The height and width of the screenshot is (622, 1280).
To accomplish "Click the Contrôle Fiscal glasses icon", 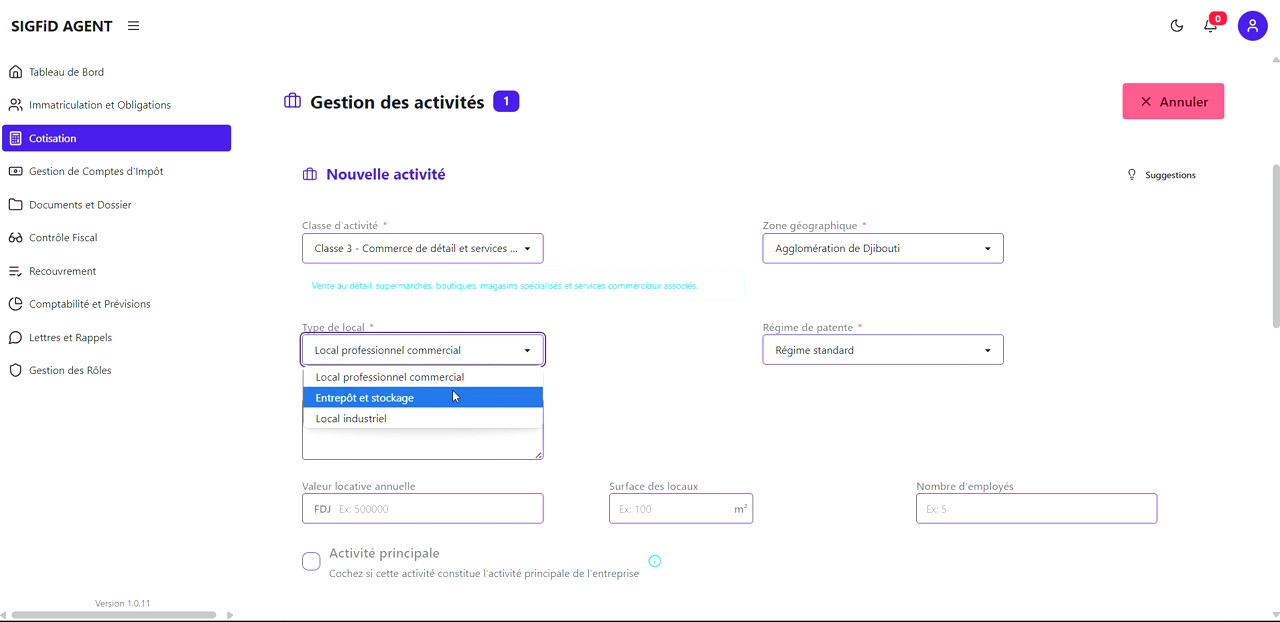I will [15, 238].
